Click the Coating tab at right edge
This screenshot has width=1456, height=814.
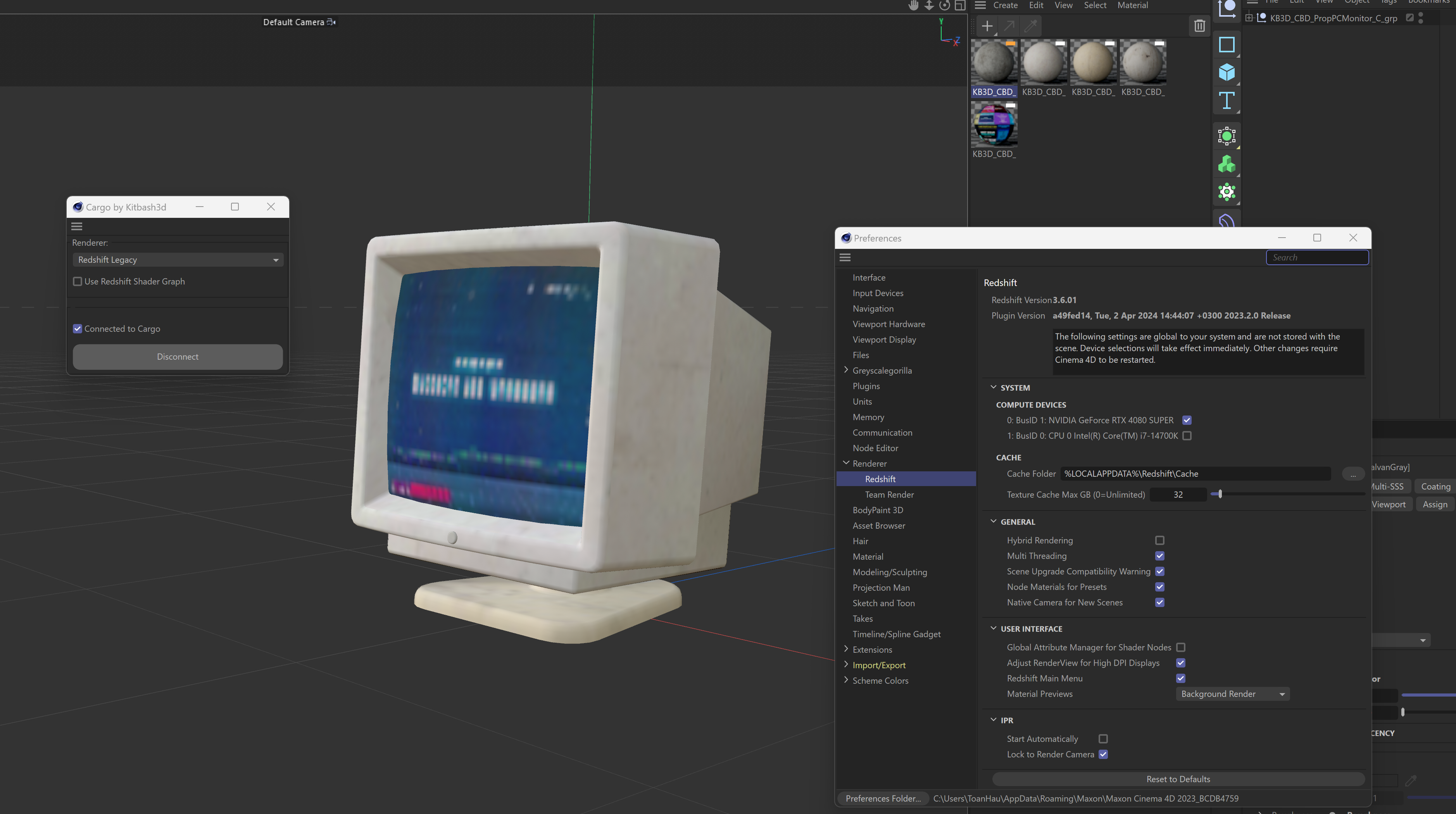pyautogui.click(x=1435, y=487)
